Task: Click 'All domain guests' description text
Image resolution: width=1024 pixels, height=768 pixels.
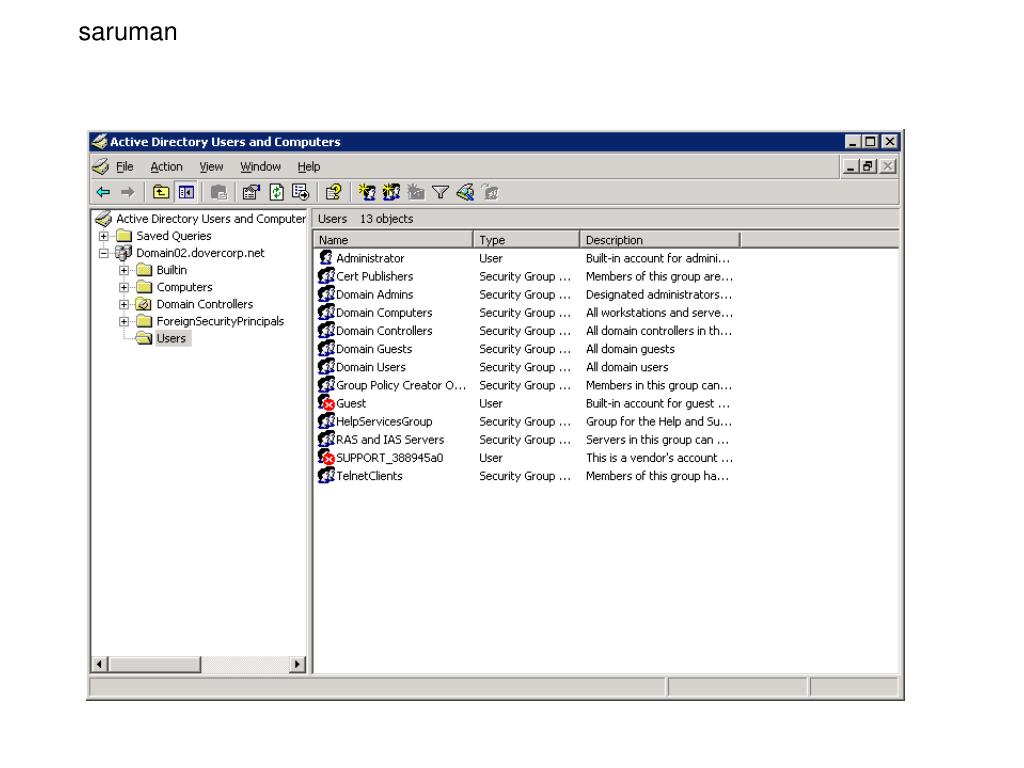Action: [630, 349]
